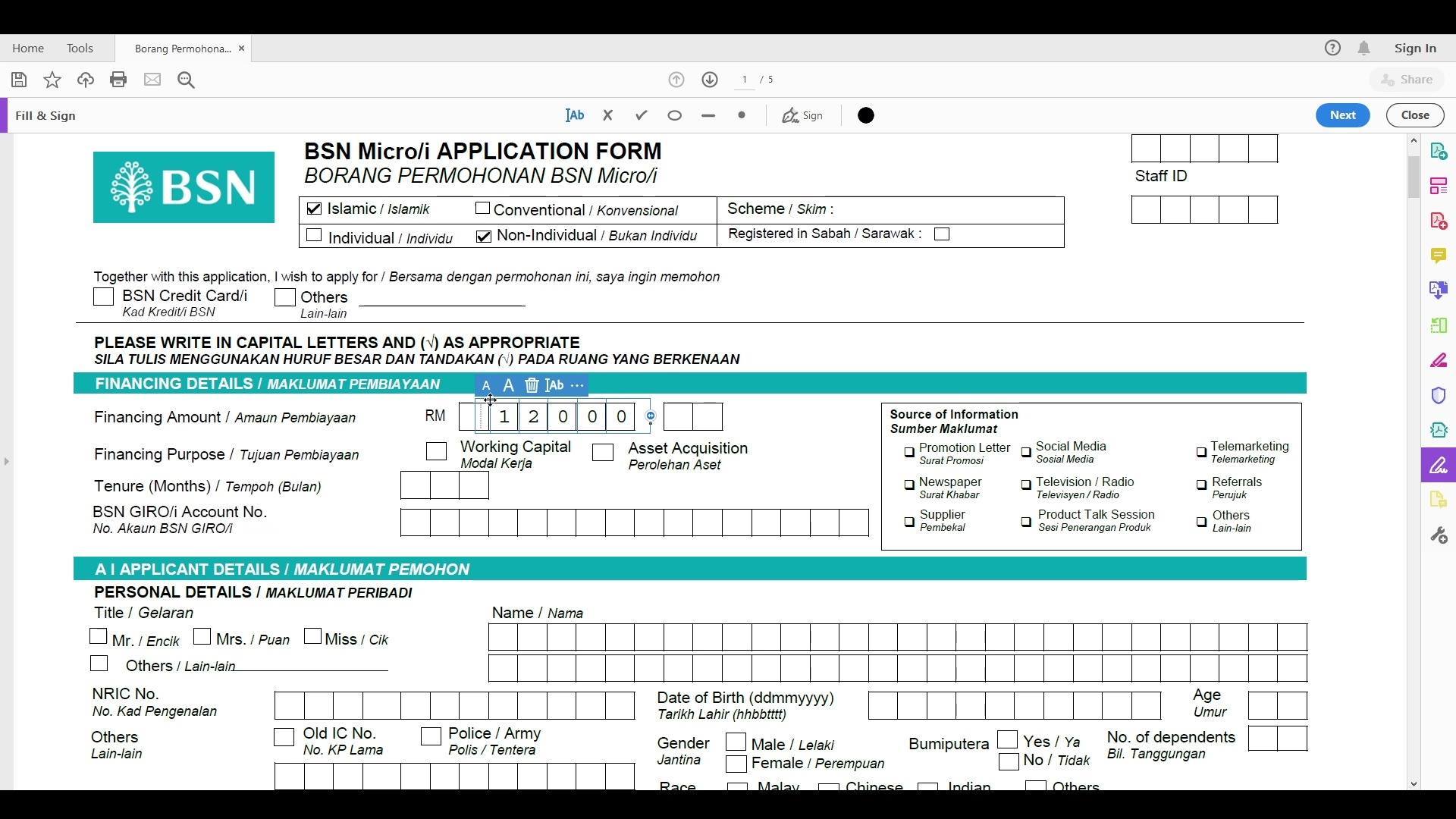This screenshot has height=819, width=1456.
Task: Select the line tool
Action: tap(708, 115)
